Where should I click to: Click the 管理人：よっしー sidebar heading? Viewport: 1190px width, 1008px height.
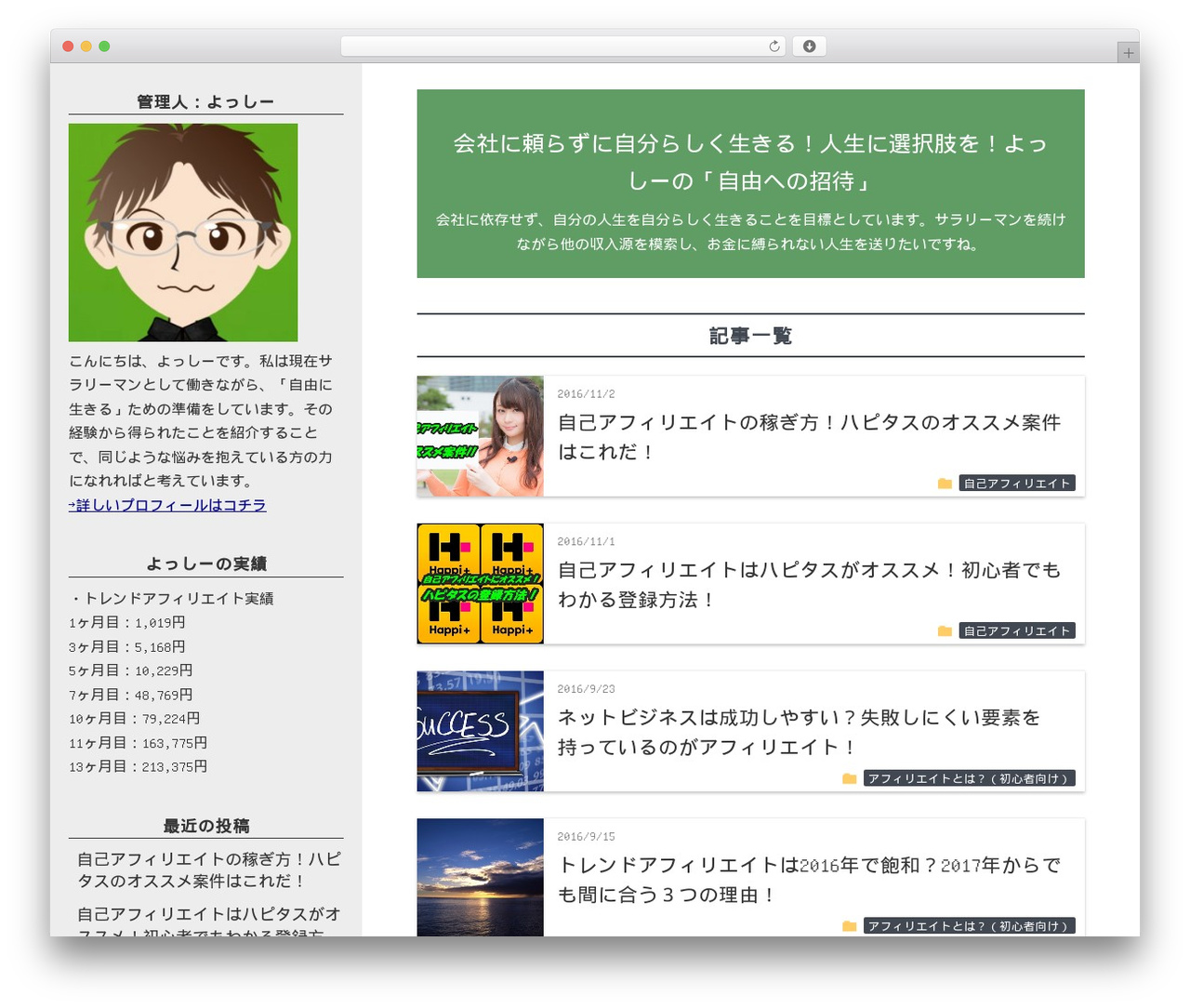coord(205,102)
